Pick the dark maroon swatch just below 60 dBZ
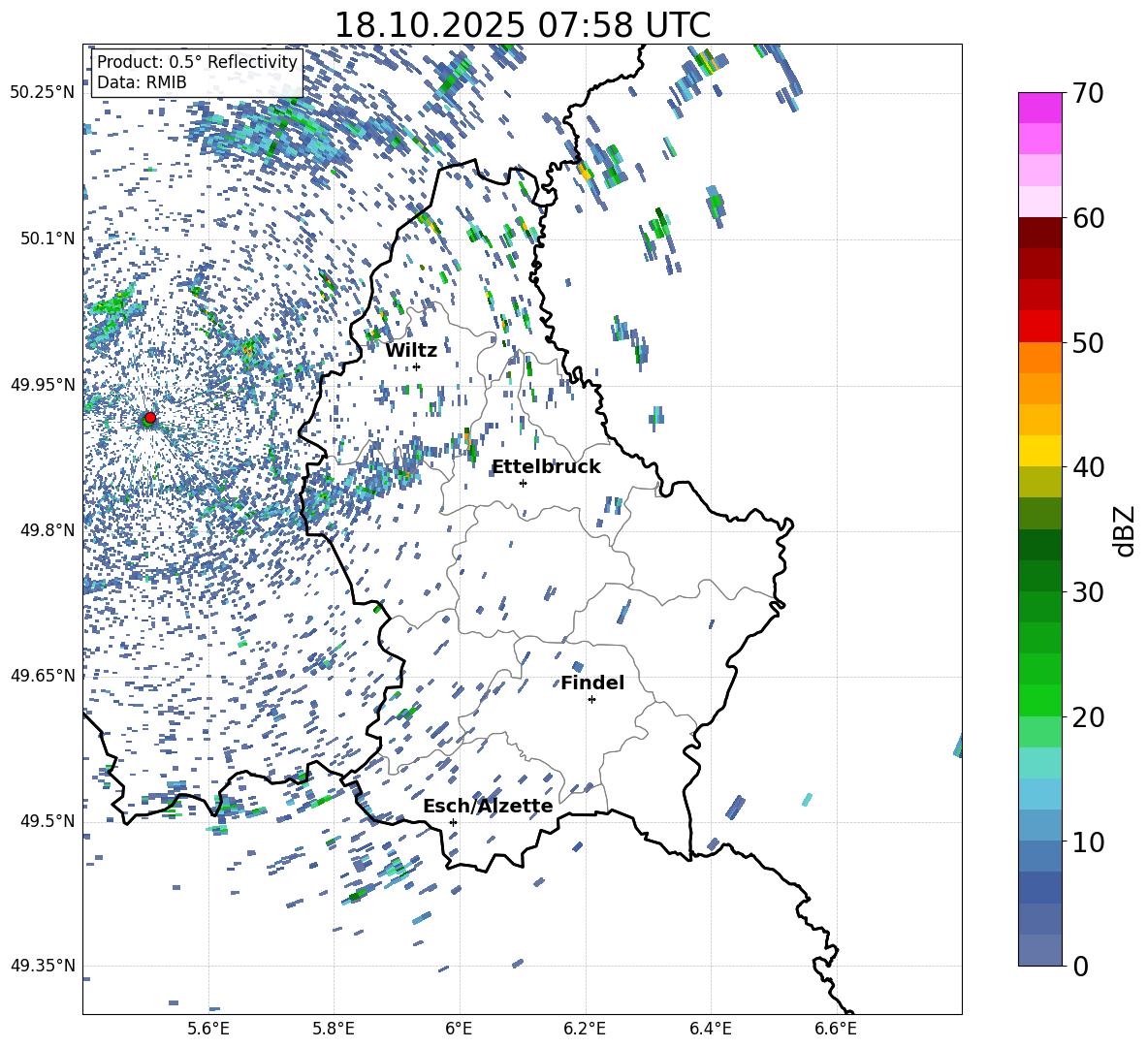 coord(1039,233)
